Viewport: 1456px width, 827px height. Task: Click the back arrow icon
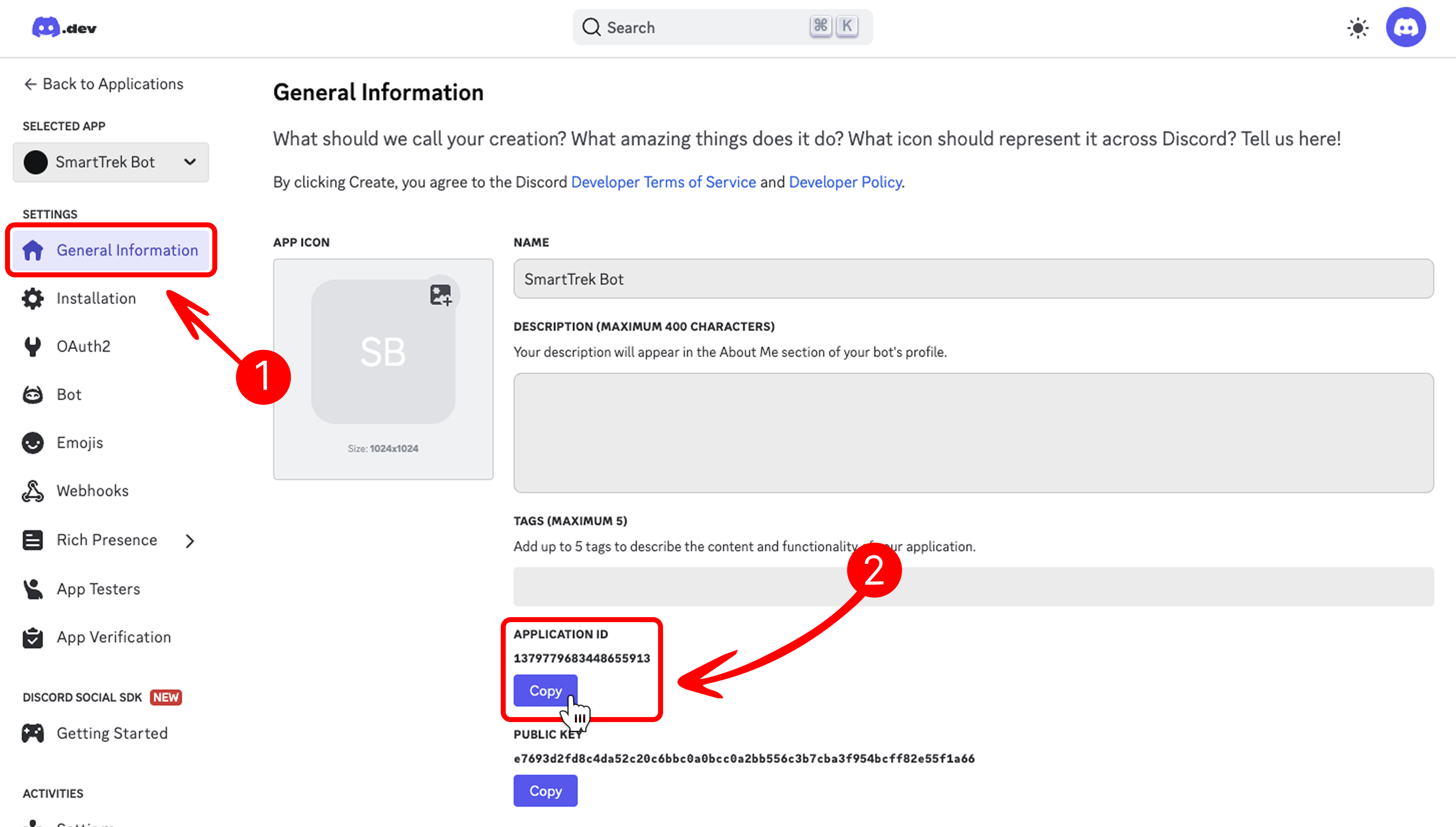[30, 84]
